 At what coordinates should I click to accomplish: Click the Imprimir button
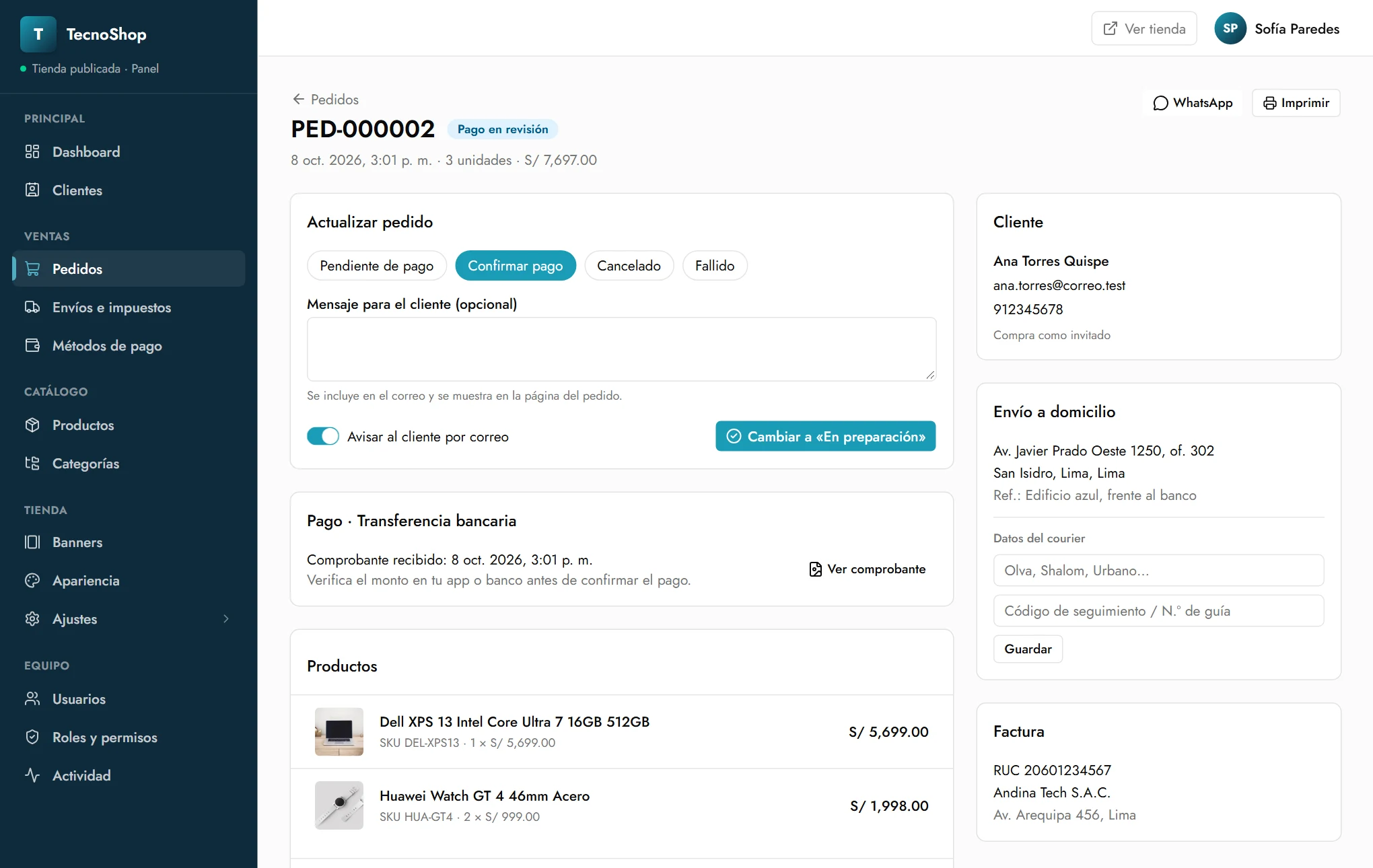tap(1296, 103)
